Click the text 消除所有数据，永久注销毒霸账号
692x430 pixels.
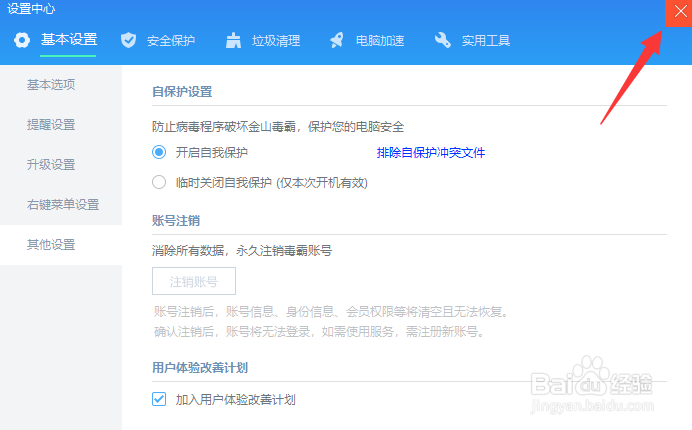[242, 251]
